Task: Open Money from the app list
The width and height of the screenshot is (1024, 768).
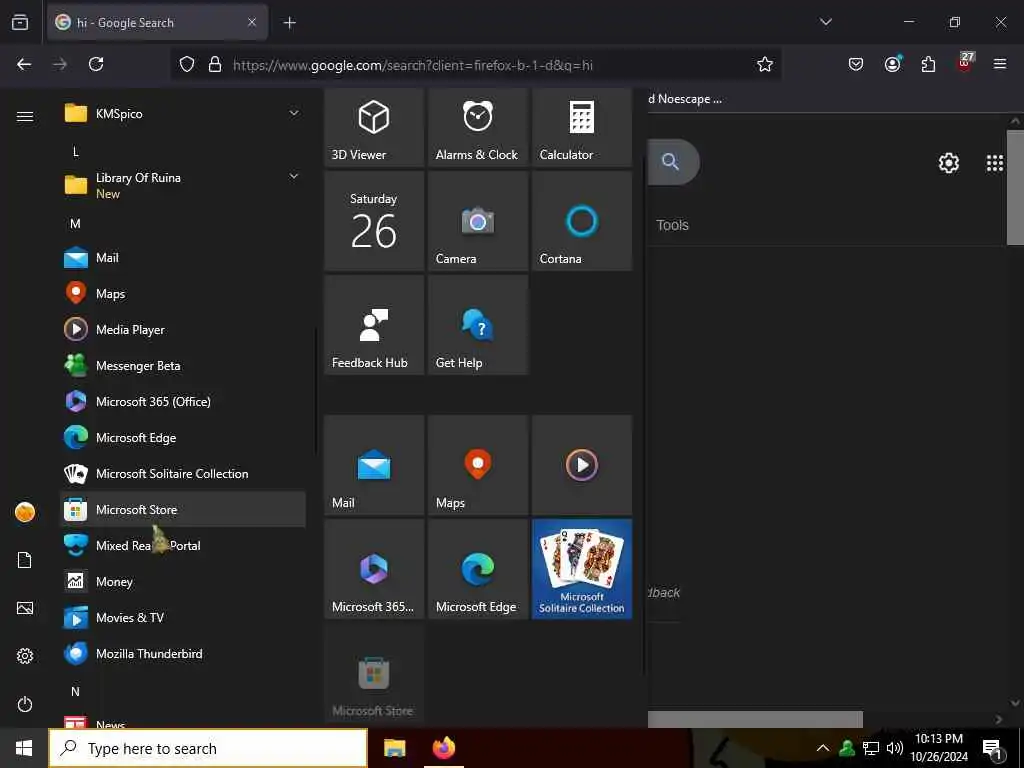Action: tap(183, 581)
